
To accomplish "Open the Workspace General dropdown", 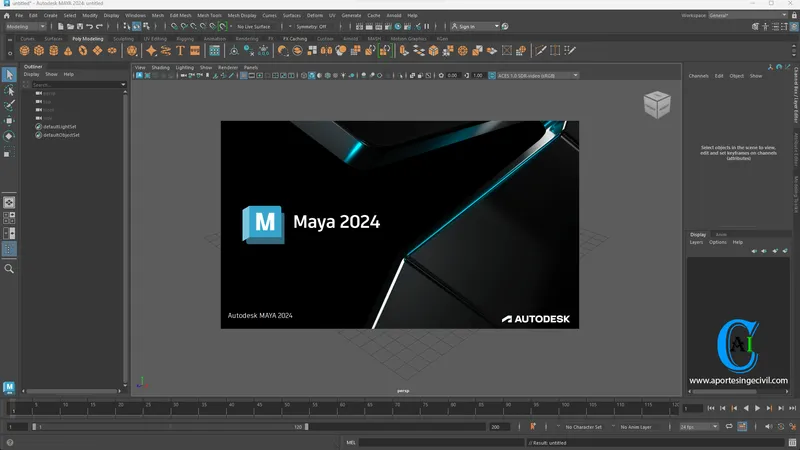I will [x=748, y=15].
